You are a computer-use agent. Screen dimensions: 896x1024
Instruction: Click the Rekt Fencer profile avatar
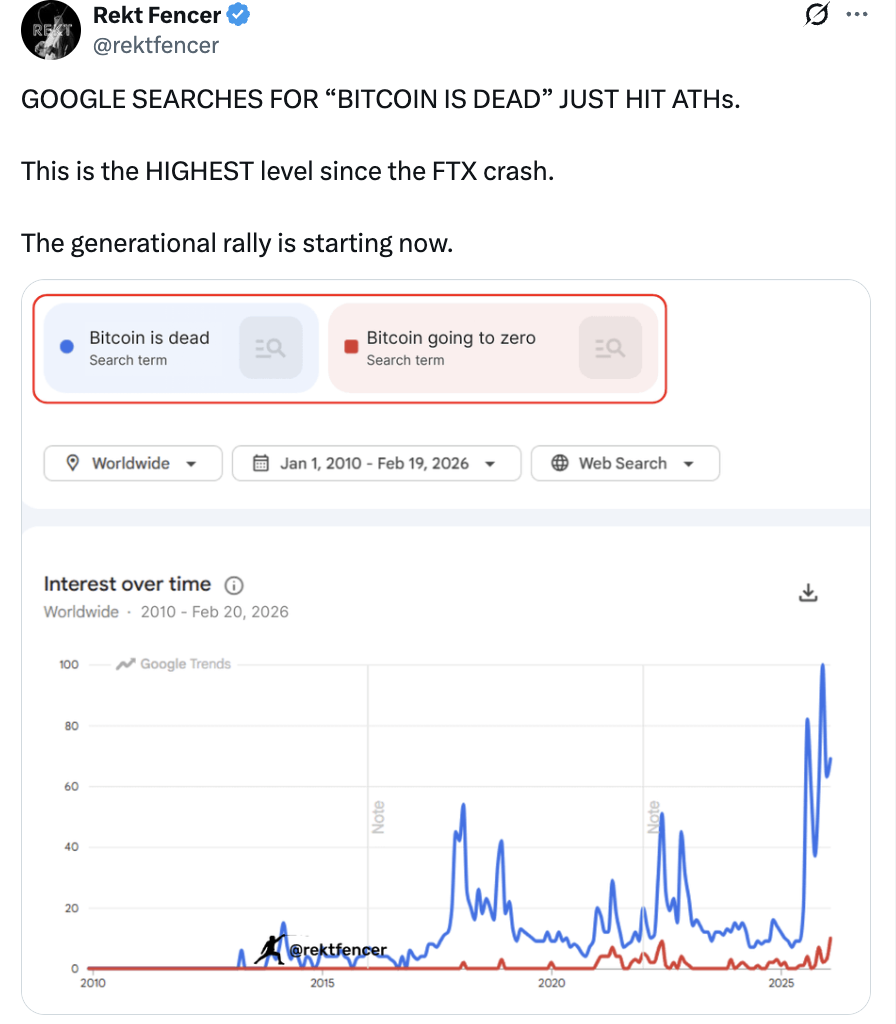[44, 30]
